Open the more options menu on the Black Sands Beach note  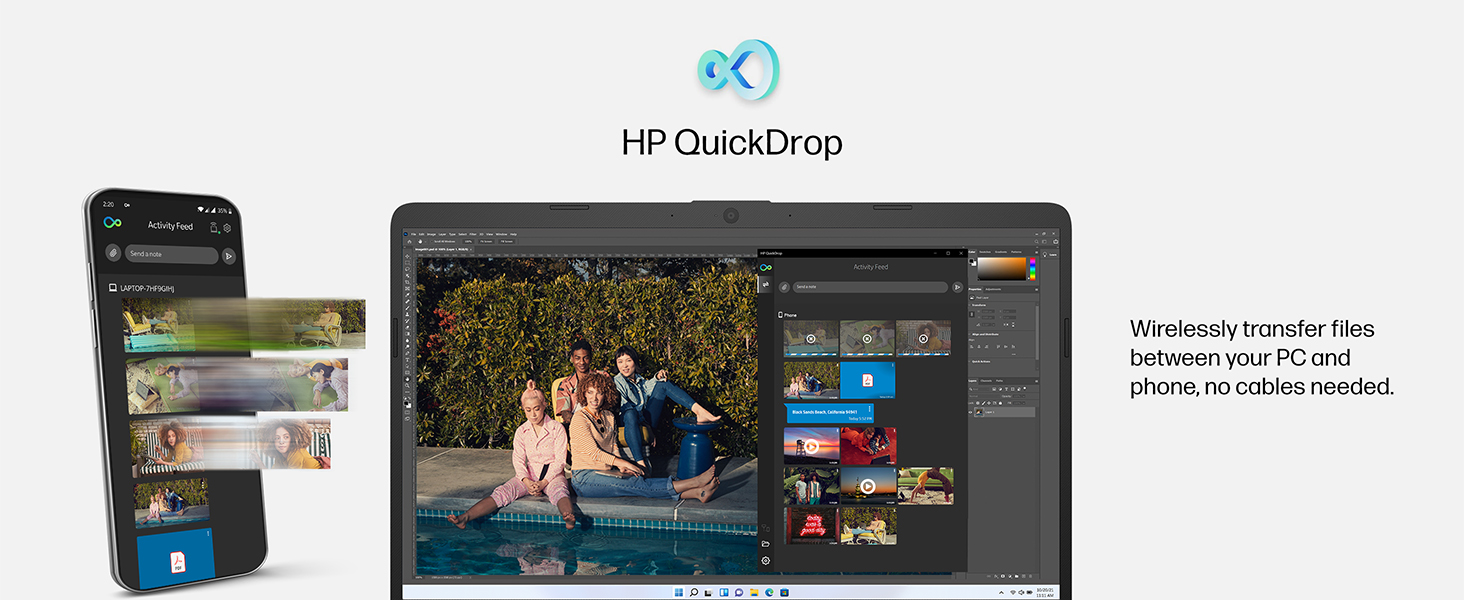(870, 408)
